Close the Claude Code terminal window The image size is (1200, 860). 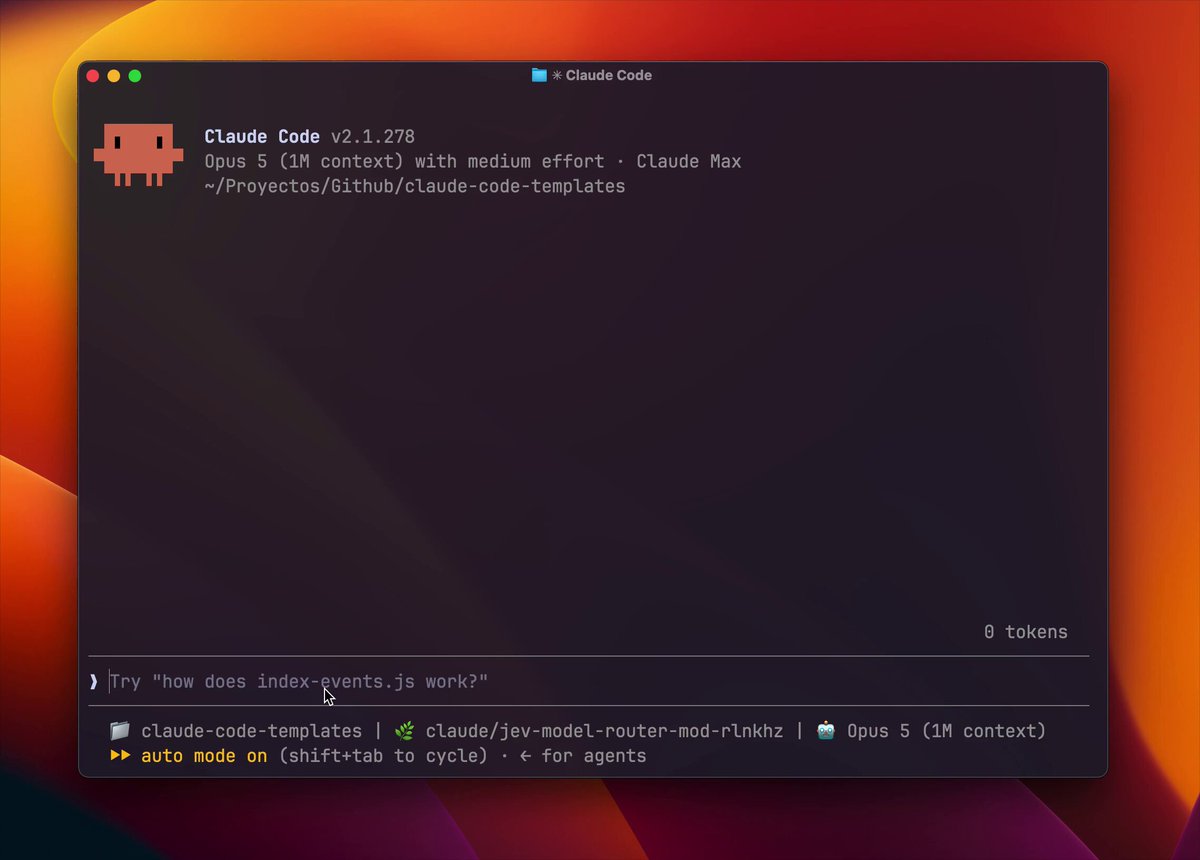click(x=93, y=76)
